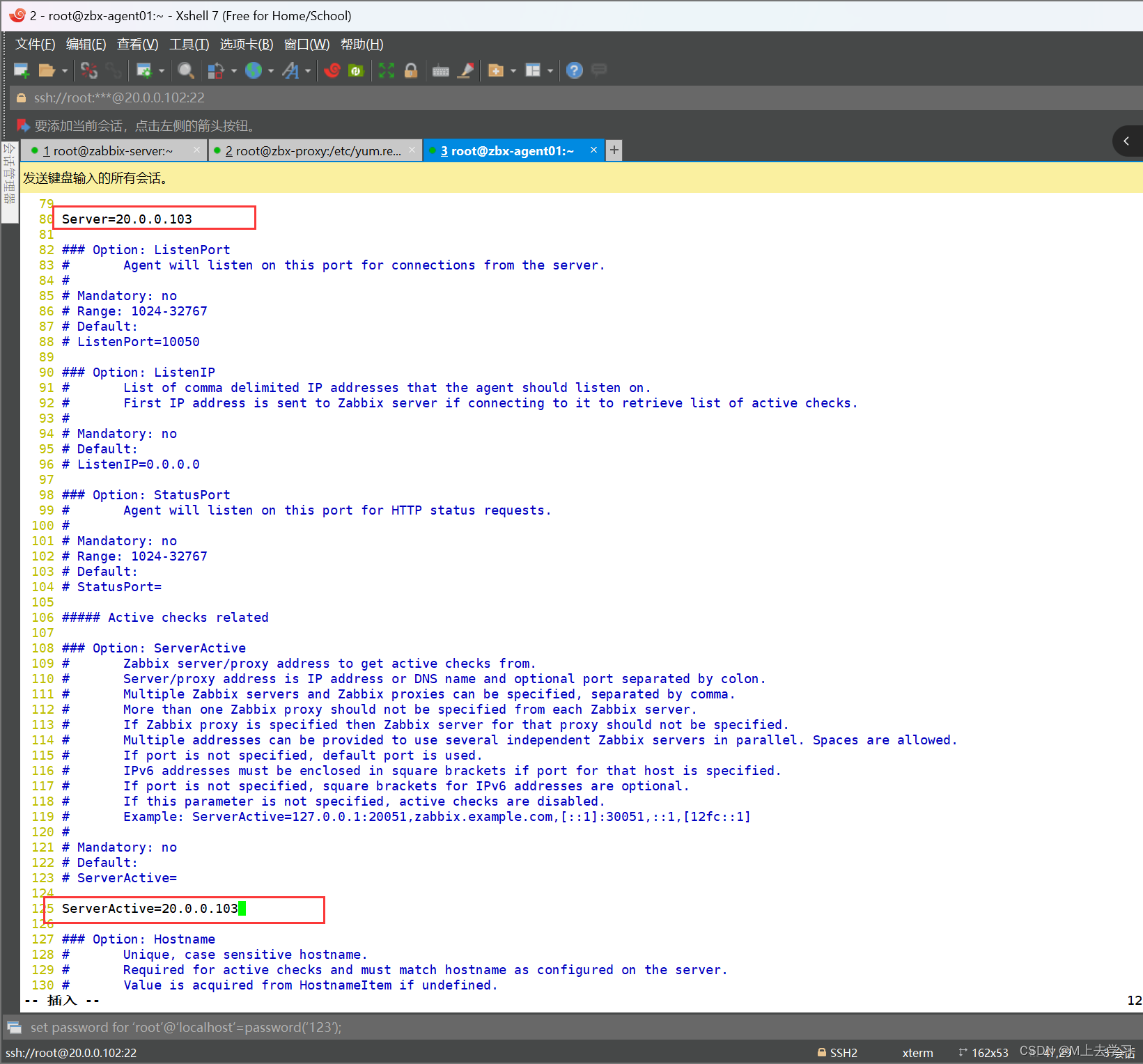
Task: Open the 选项卡(B) menu
Action: 247,45
